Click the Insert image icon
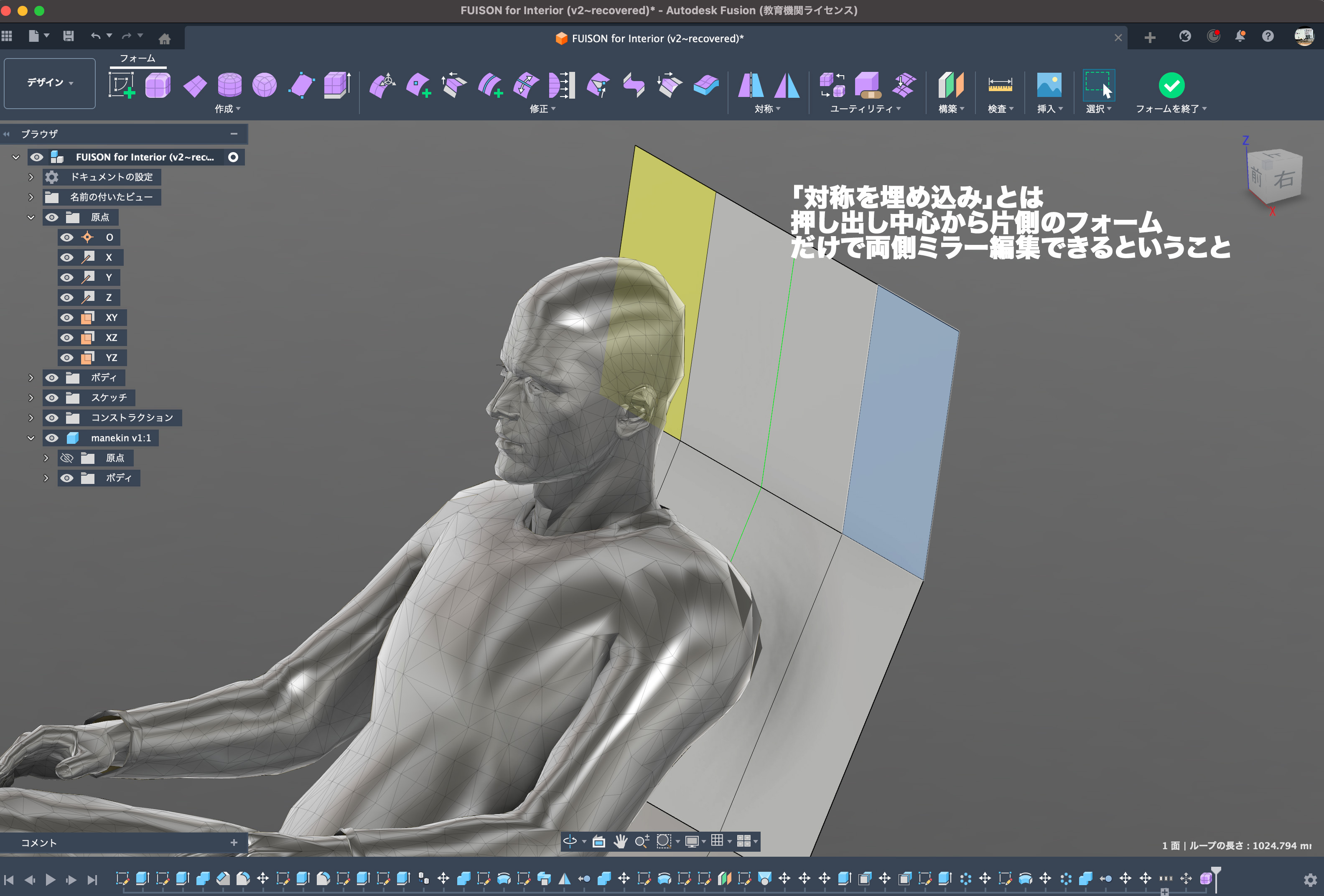 1049,85
